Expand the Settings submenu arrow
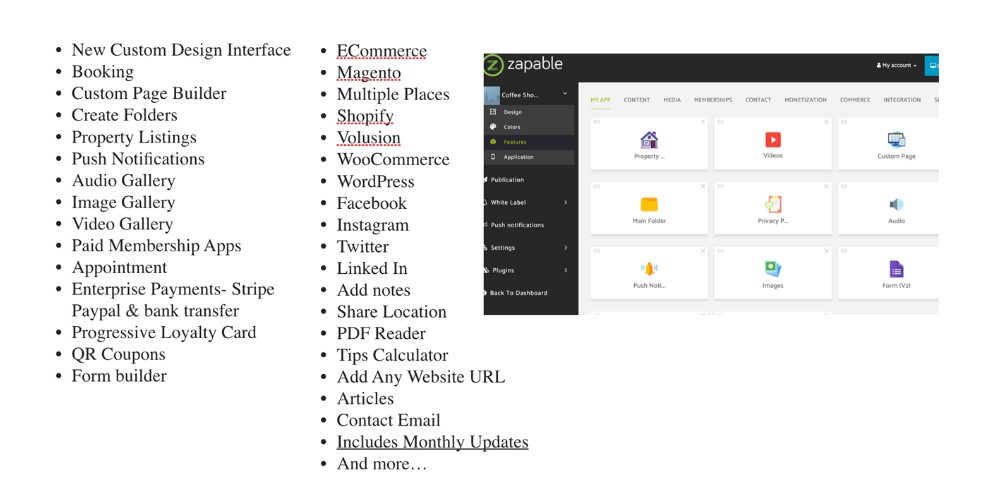Viewport: 983px width, 503px height. (x=565, y=248)
